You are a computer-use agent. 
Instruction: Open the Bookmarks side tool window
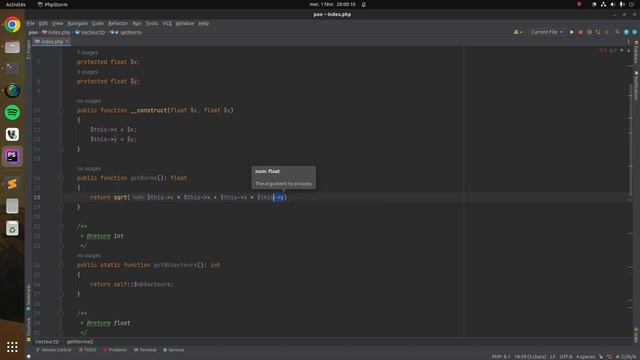(x=28, y=297)
